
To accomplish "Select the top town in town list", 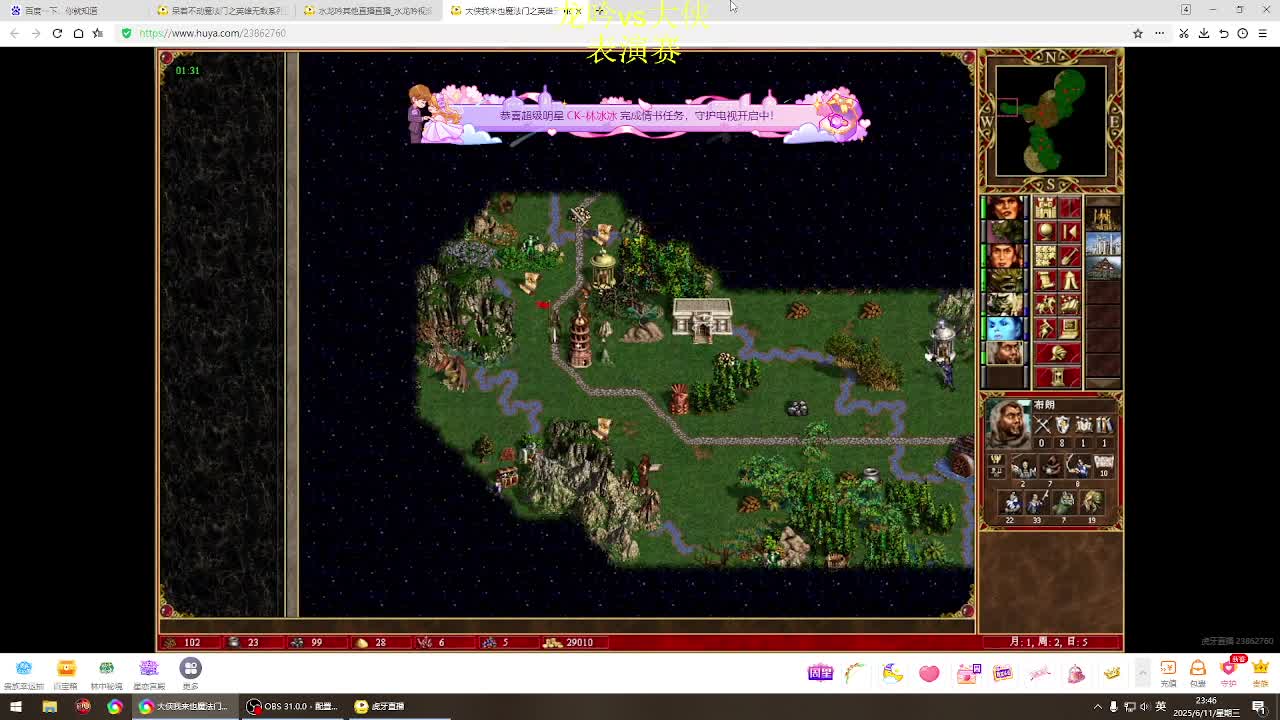I will [1103, 218].
